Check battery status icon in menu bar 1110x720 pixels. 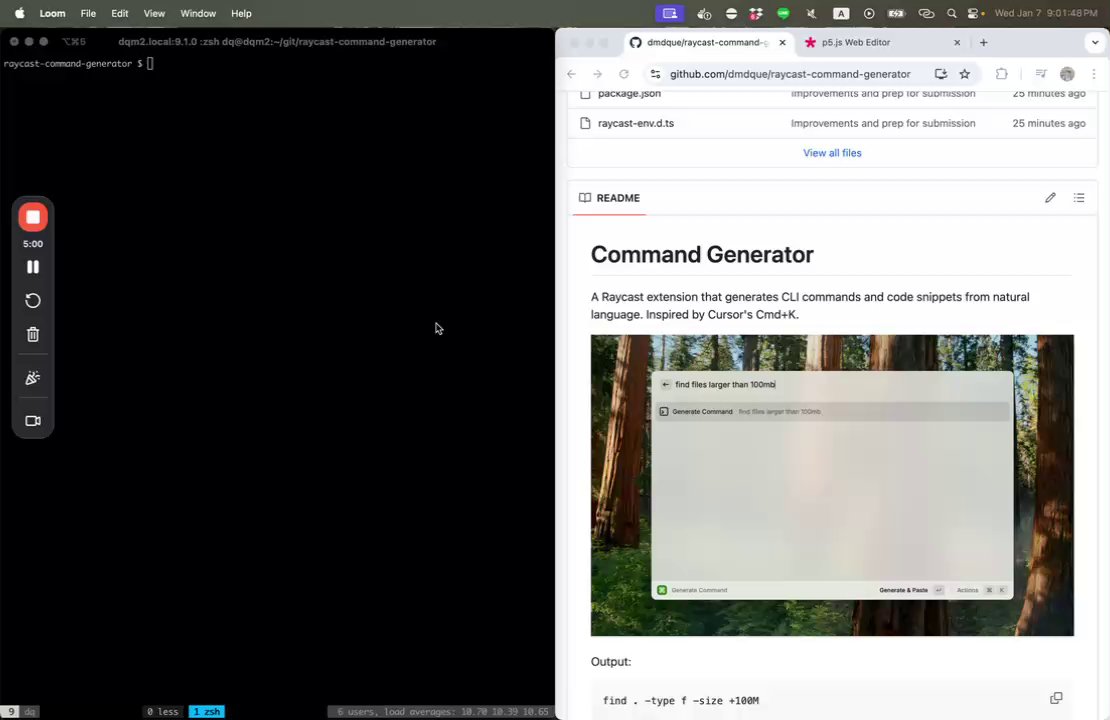[896, 13]
